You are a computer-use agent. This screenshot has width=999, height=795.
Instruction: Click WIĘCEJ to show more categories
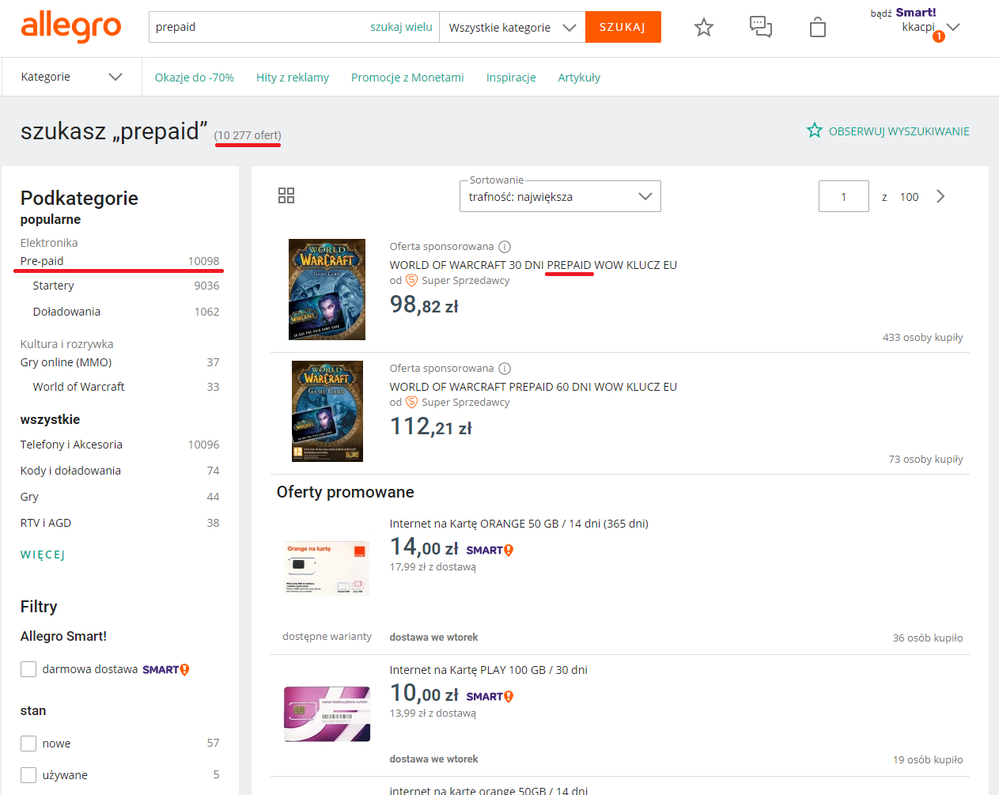[x=43, y=554]
